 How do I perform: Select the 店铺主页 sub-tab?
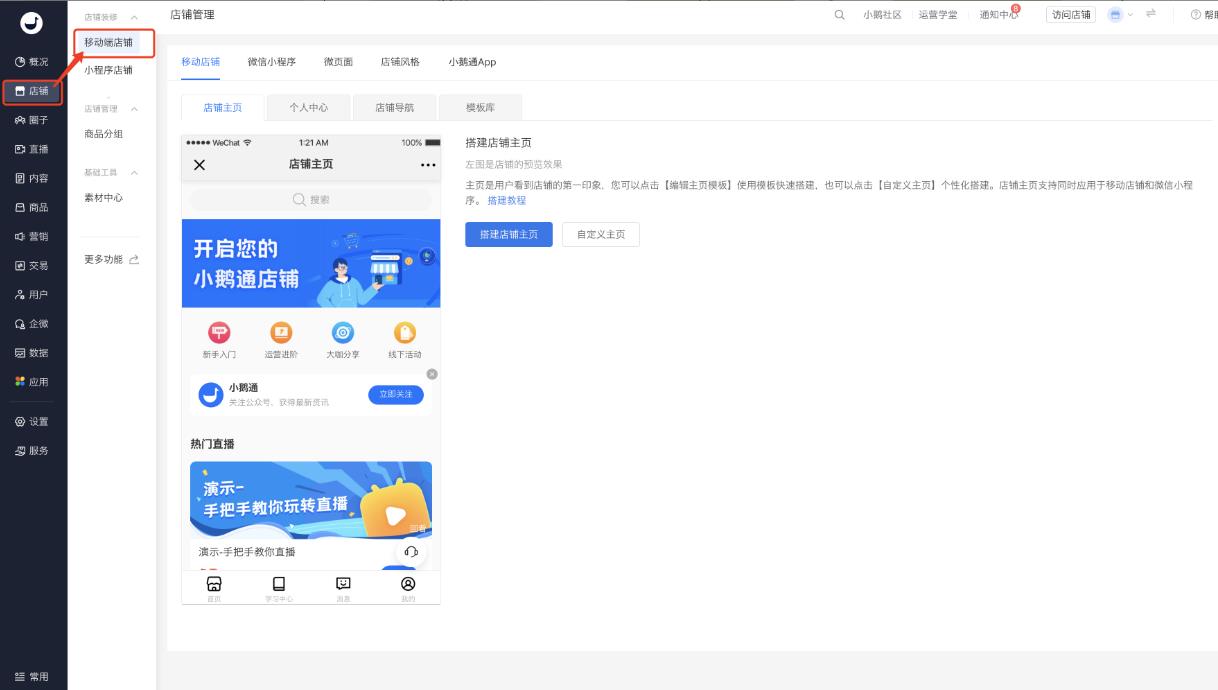tap(223, 108)
